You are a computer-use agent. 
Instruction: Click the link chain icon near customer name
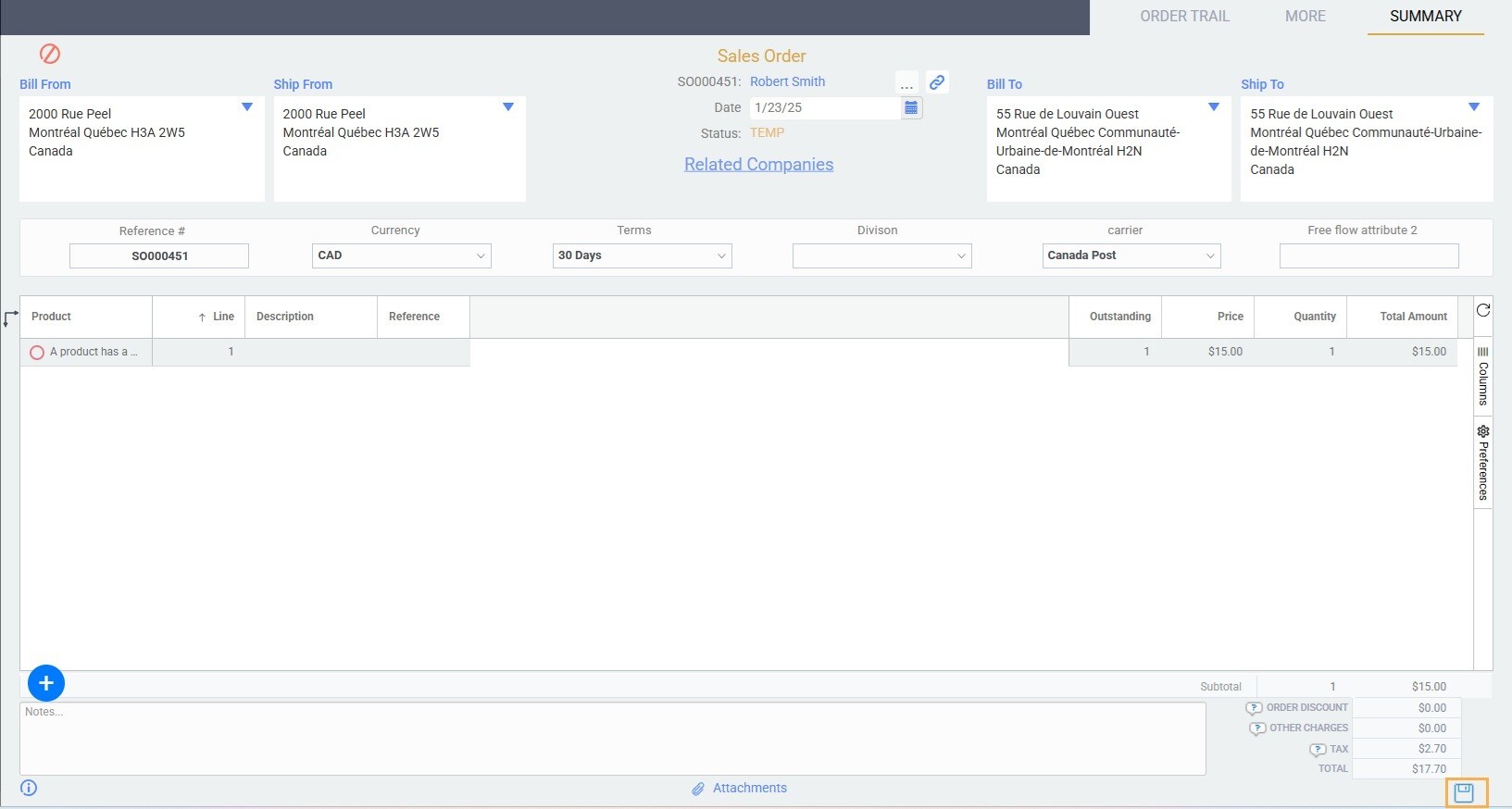(937, 82)
